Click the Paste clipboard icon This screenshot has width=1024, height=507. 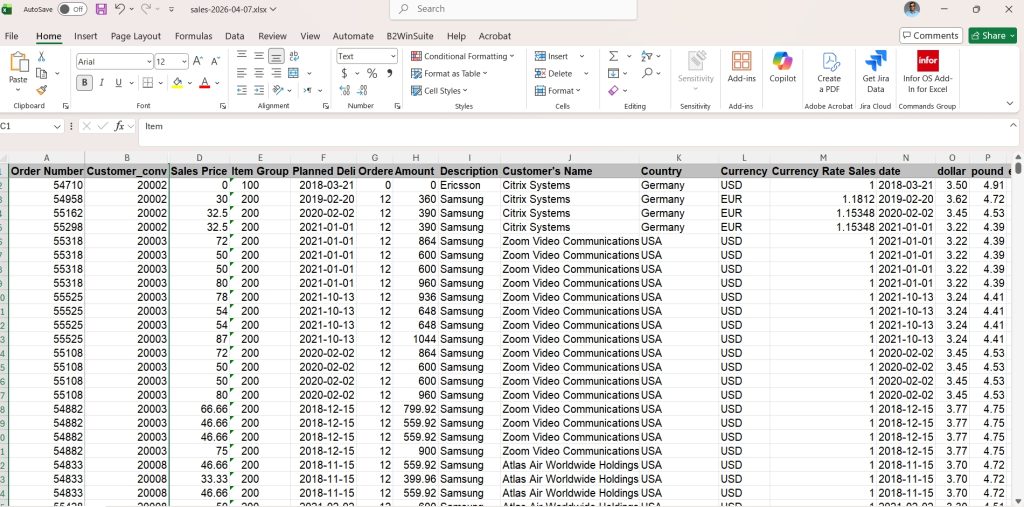click(18, 63)
